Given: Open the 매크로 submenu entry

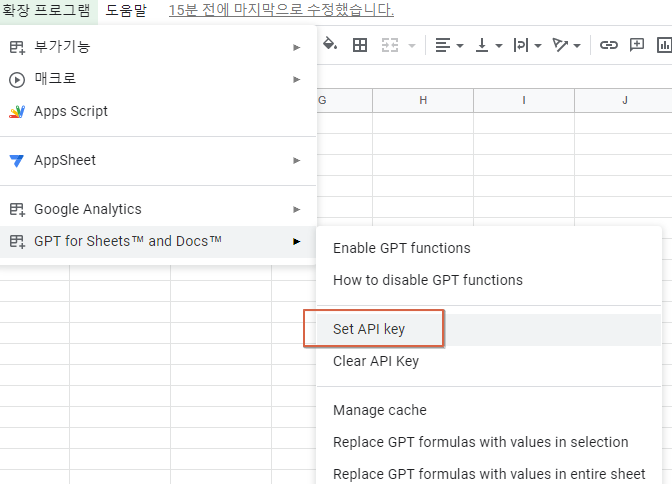Looking at the screenshot, I should tap(158, 79).
